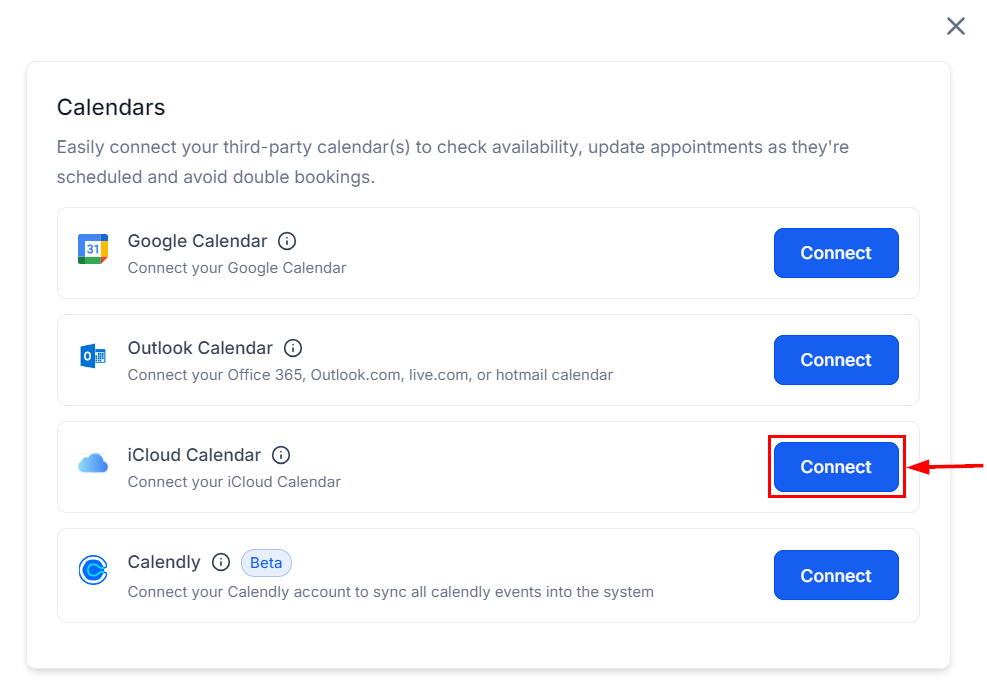
Task: Click the Beta badge on Calendly
Action: (266, 562)
